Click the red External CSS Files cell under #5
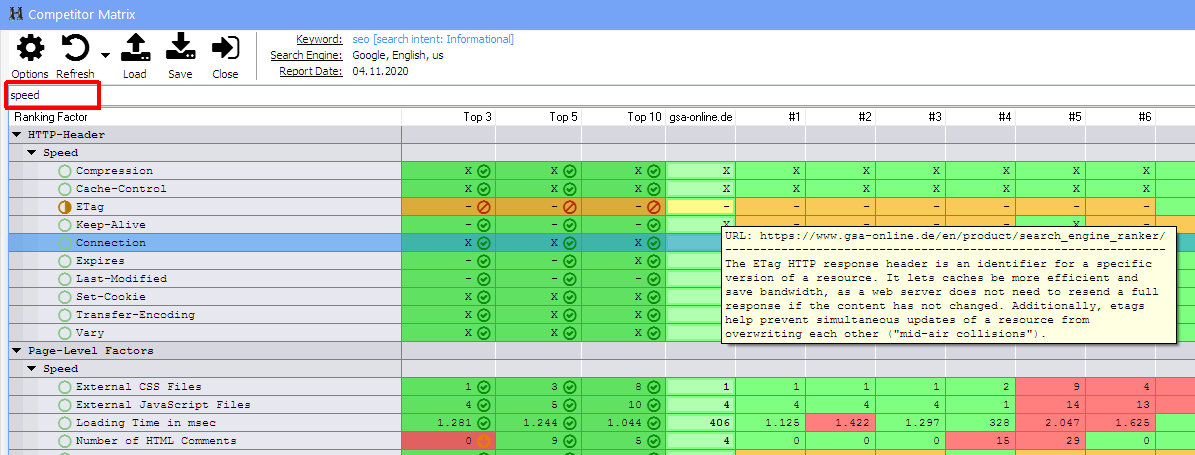1195x455 pixels. point(1051,387)
